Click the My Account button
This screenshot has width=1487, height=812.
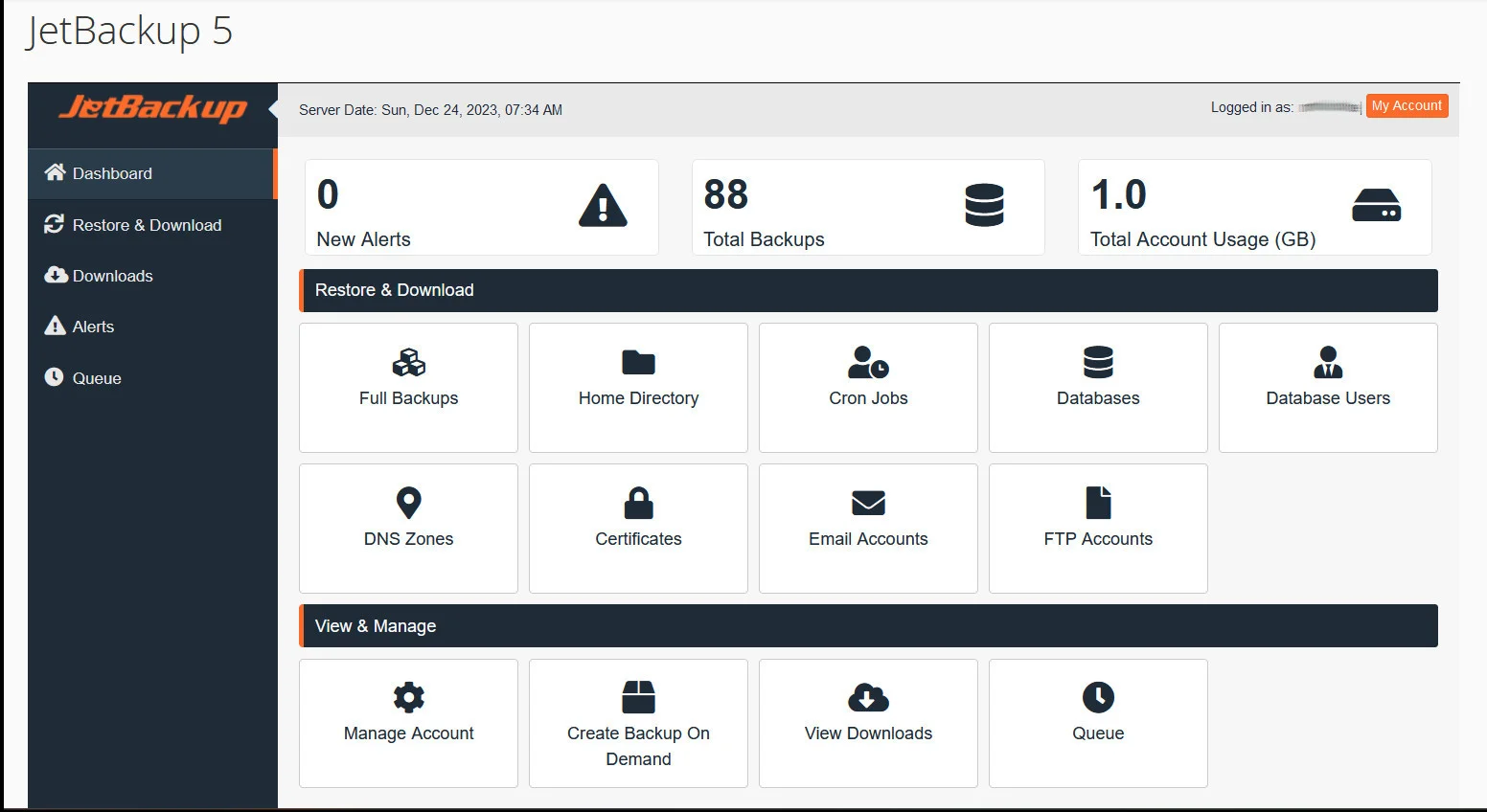coord(1407,105)
